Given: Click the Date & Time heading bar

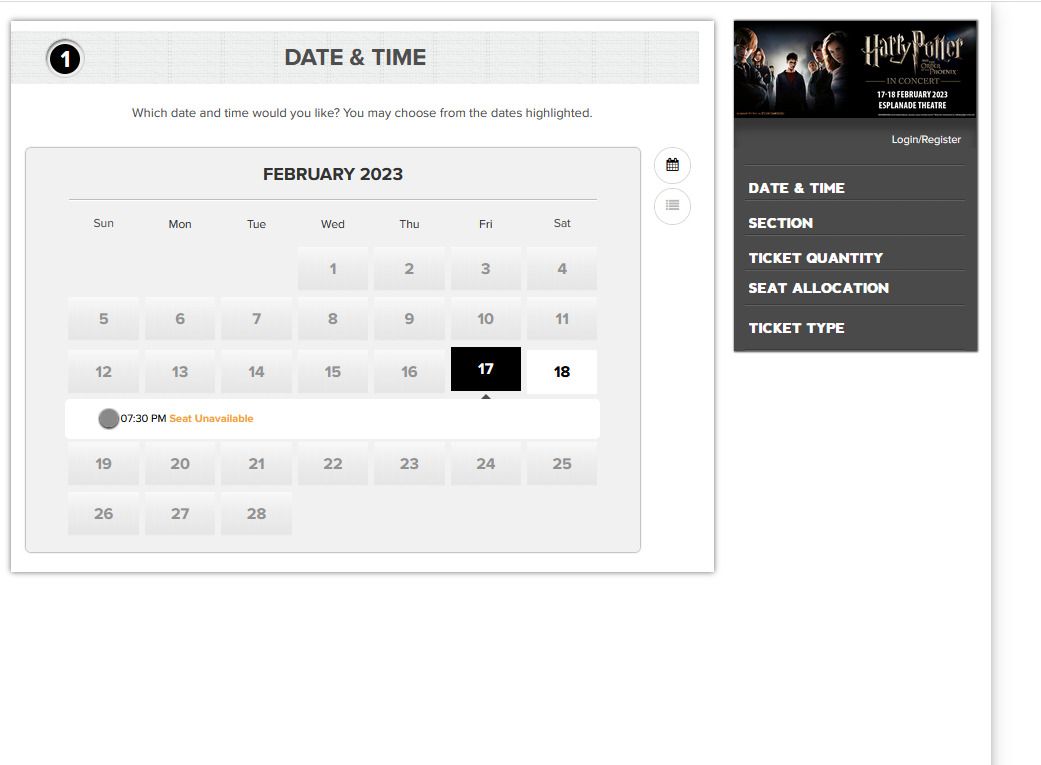Looking at the screenshot, I should (355, 58).
